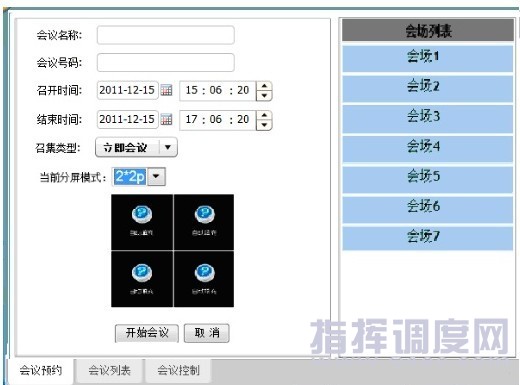Focus the 会议名称 input field
Image resolution: width=520 pixels, height=385 pixels.
(x=166, y=35)
